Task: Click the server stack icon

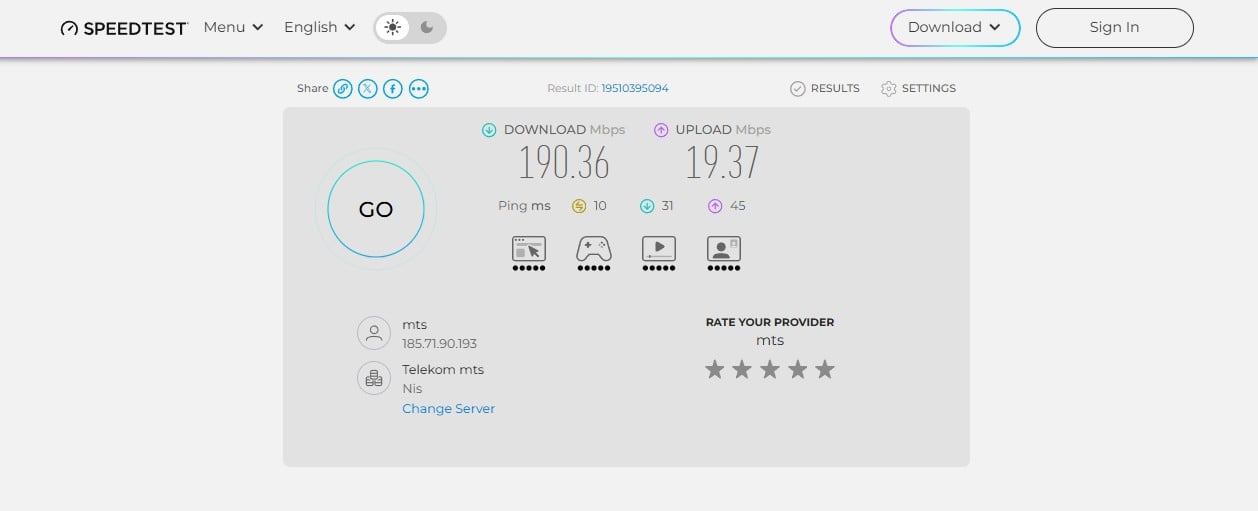Action: click(x=374, y=378)
